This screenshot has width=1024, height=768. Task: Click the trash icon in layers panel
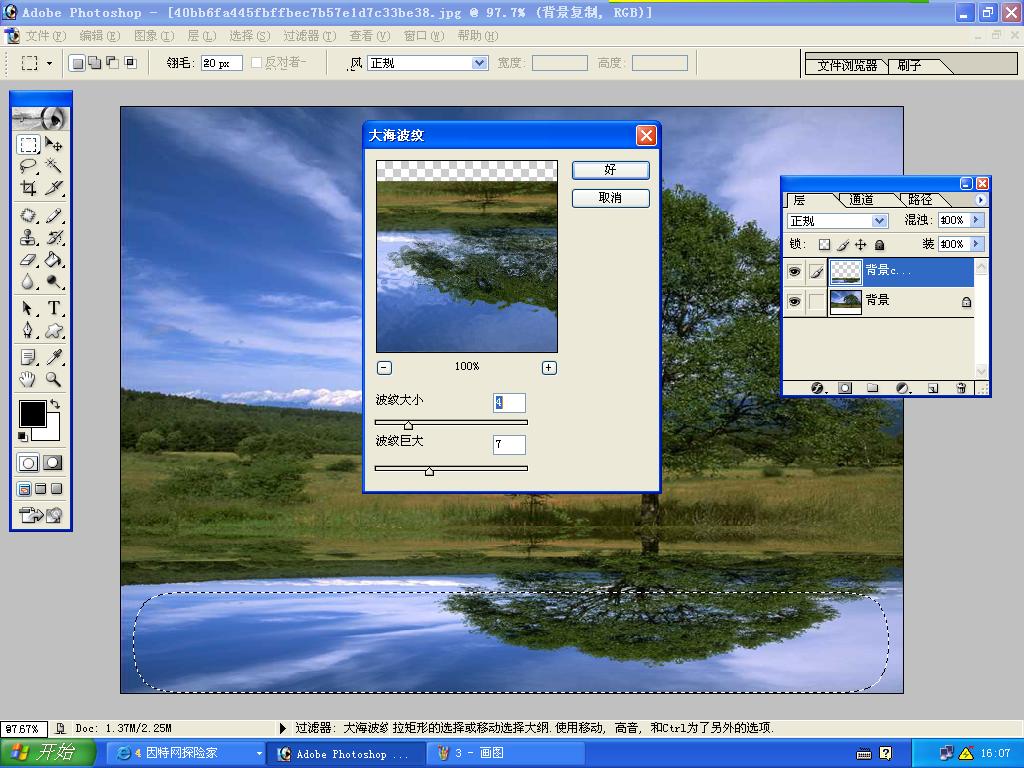(961, 388)
